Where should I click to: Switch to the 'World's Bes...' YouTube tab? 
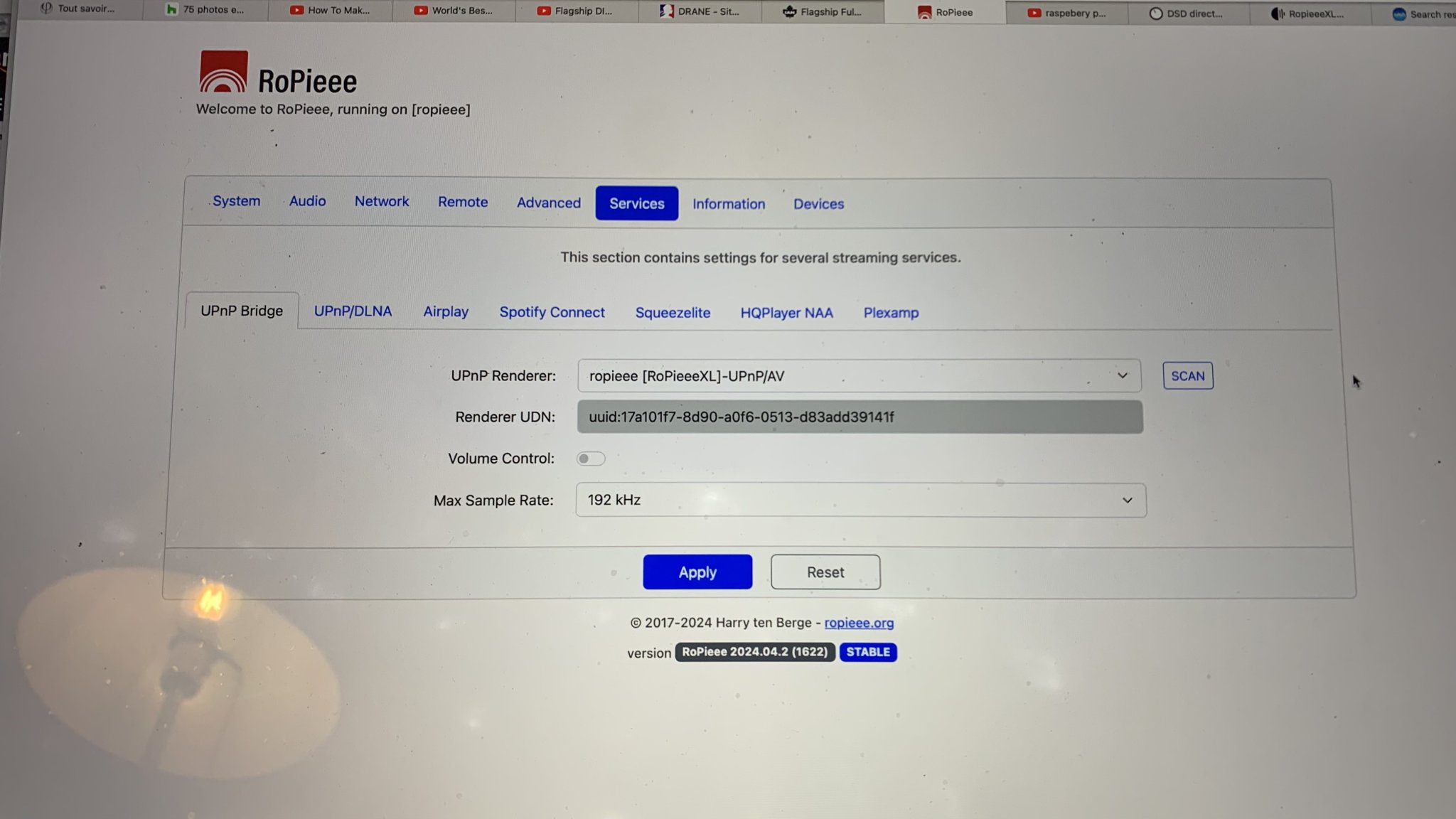coord(454,10)
